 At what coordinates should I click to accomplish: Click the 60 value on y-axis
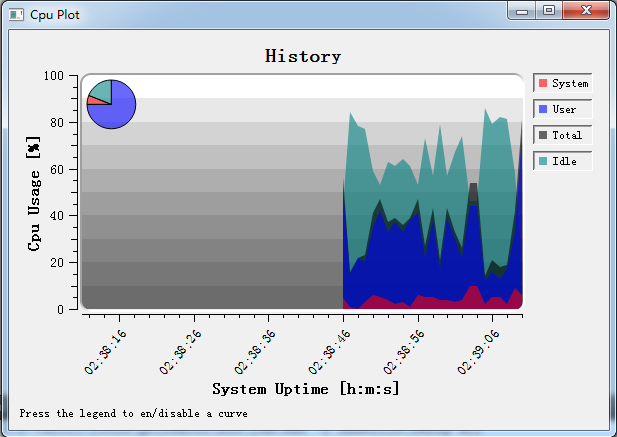coord(57,170)
